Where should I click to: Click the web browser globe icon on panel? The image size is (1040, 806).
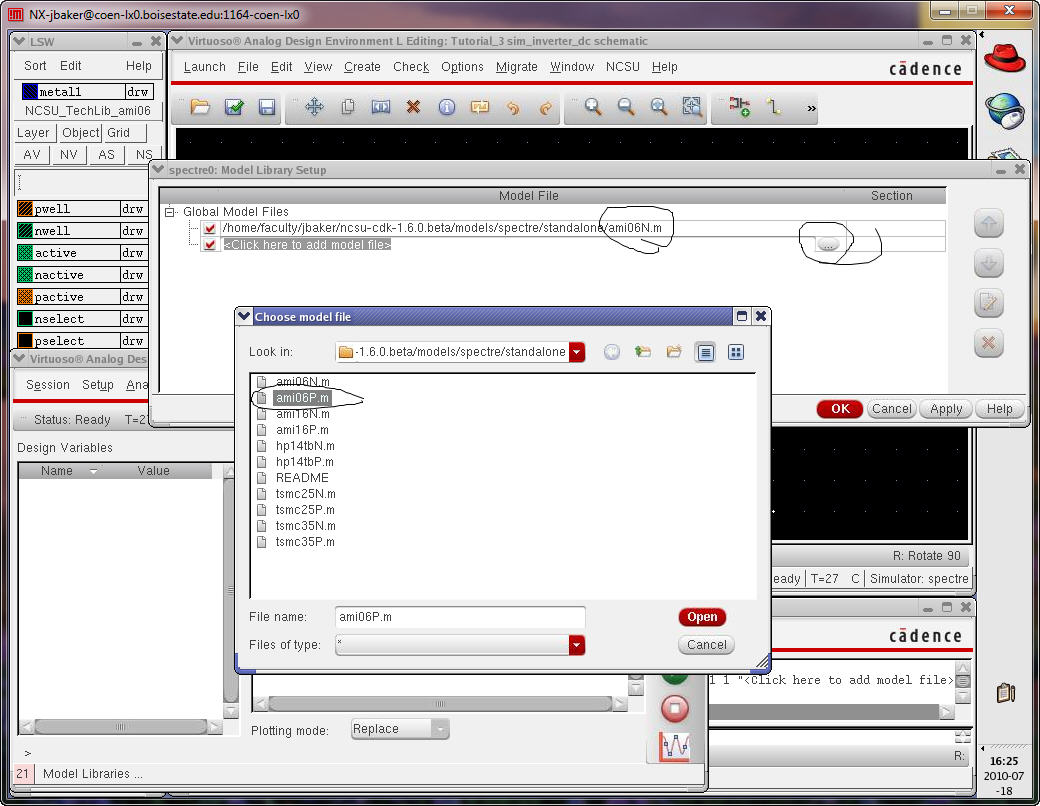[x=1004, y=110]
